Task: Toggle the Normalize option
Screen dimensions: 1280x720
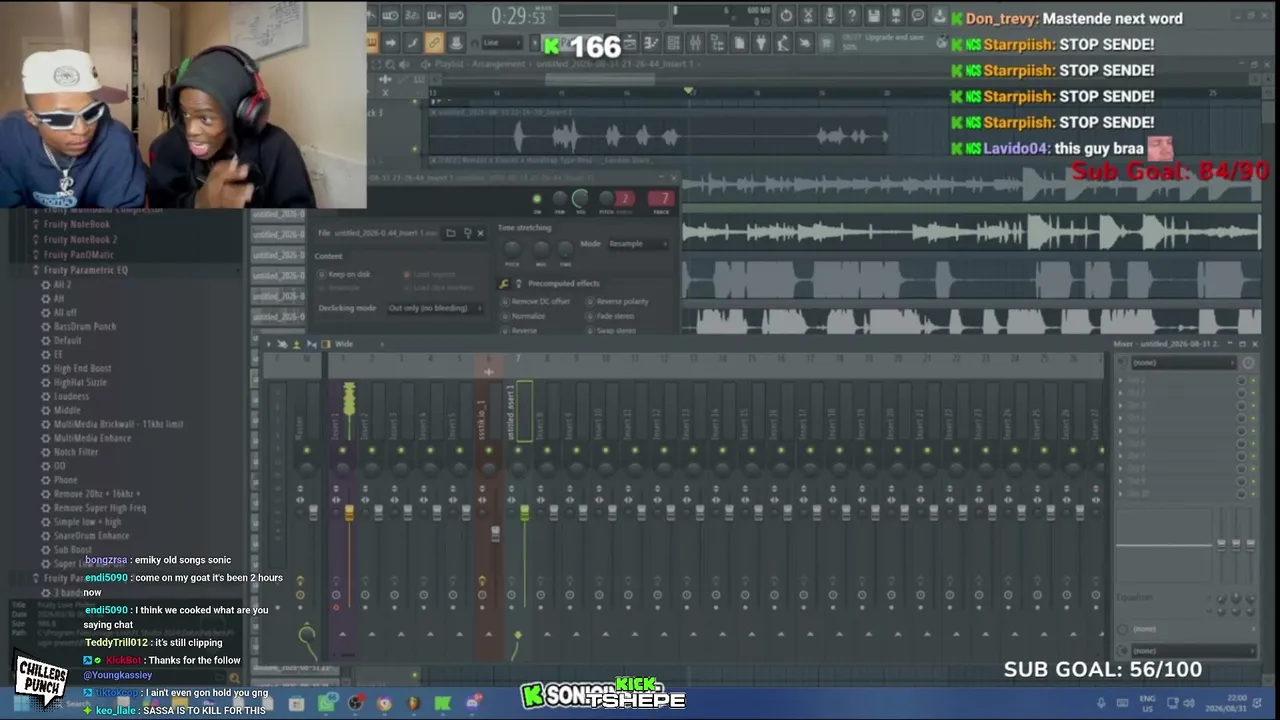Action: pos(524,316)
